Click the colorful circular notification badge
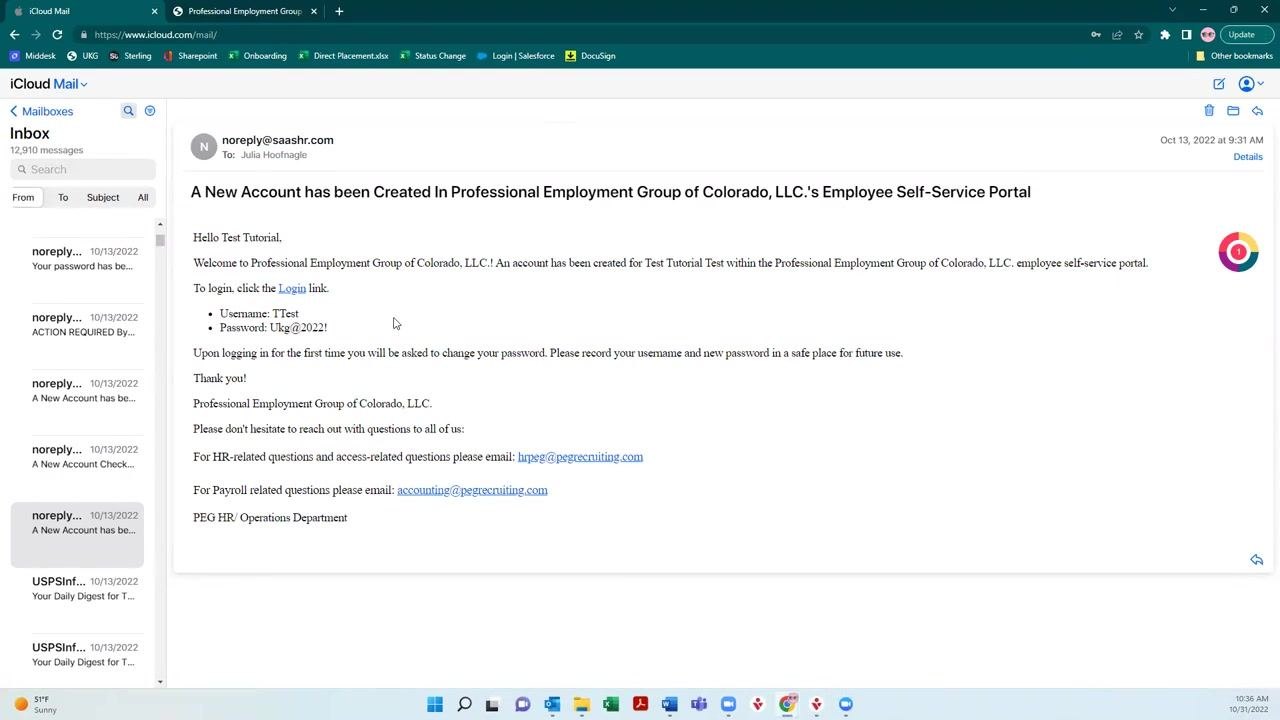This screenshot has width=1280, height=720. click(x=1238, y=252)
